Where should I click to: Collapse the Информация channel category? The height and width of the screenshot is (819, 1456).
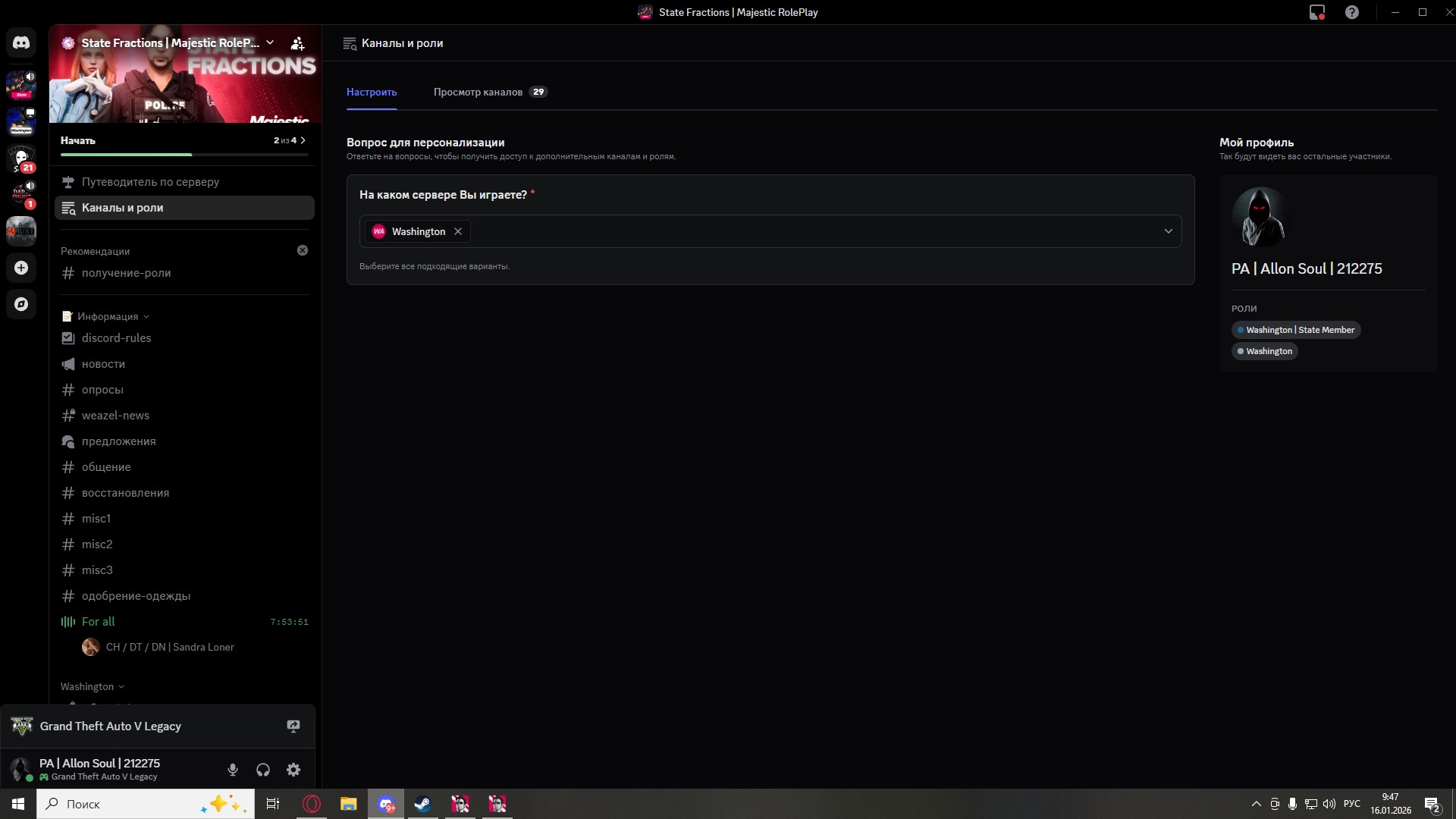click(x=108, y=316)
